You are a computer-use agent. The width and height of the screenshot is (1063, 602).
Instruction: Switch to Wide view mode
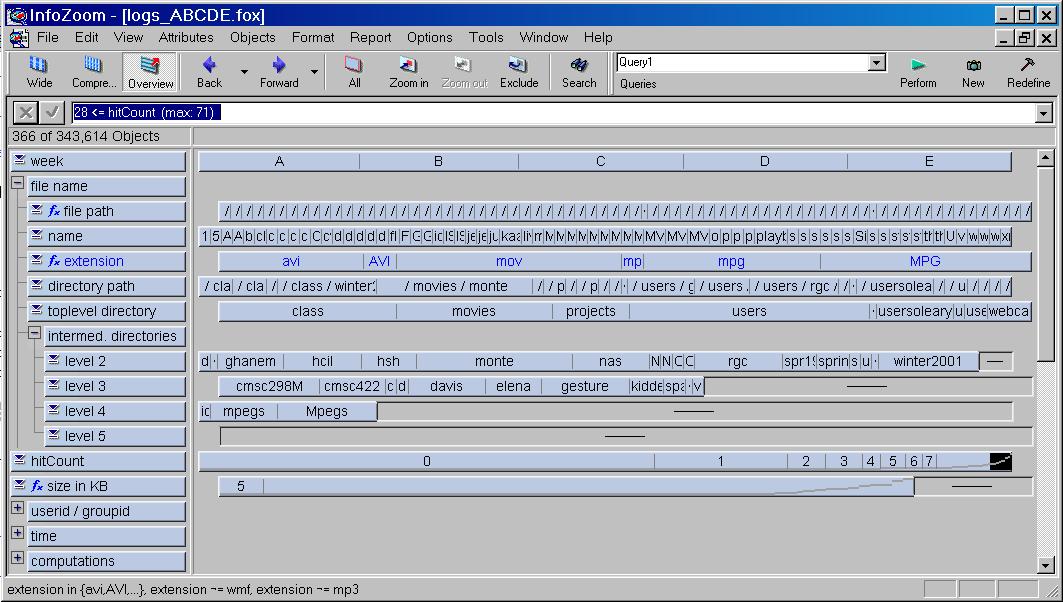pos(40,71)
